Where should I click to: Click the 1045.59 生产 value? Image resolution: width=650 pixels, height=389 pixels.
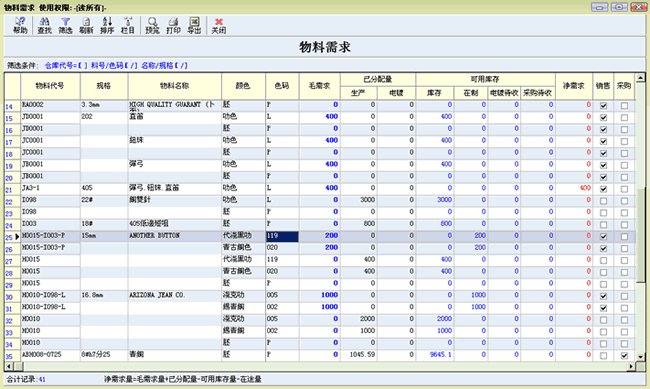click(362, 355)
